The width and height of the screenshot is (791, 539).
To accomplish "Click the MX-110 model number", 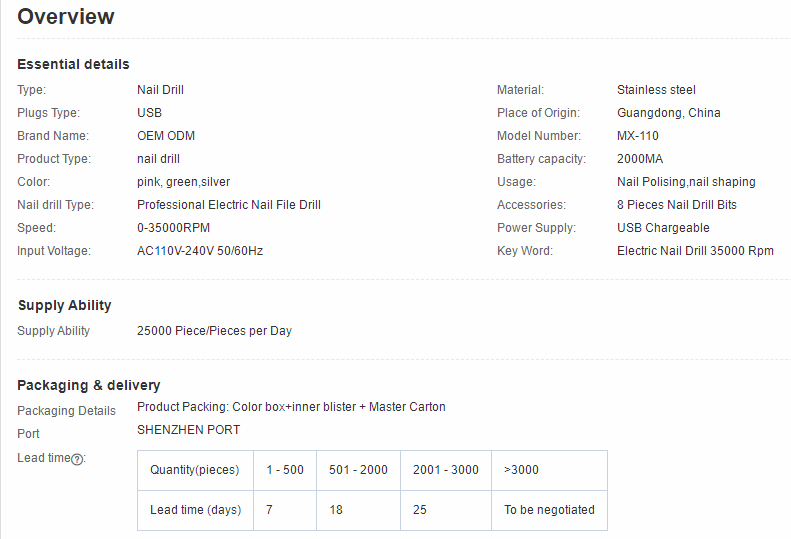I will pyautogui.click(x=638, y=136).
